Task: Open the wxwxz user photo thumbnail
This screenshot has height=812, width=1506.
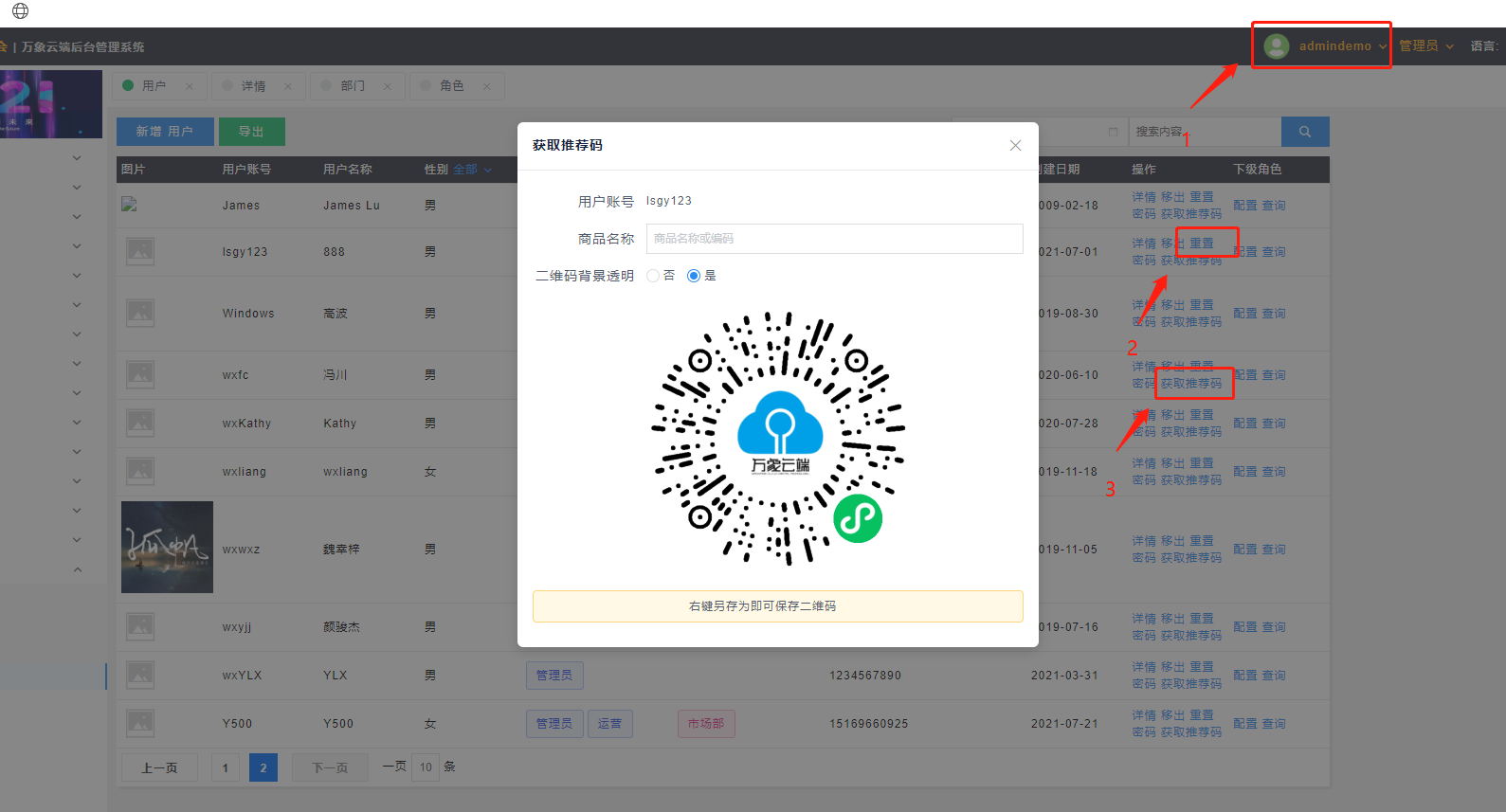Action: point(167,548)
